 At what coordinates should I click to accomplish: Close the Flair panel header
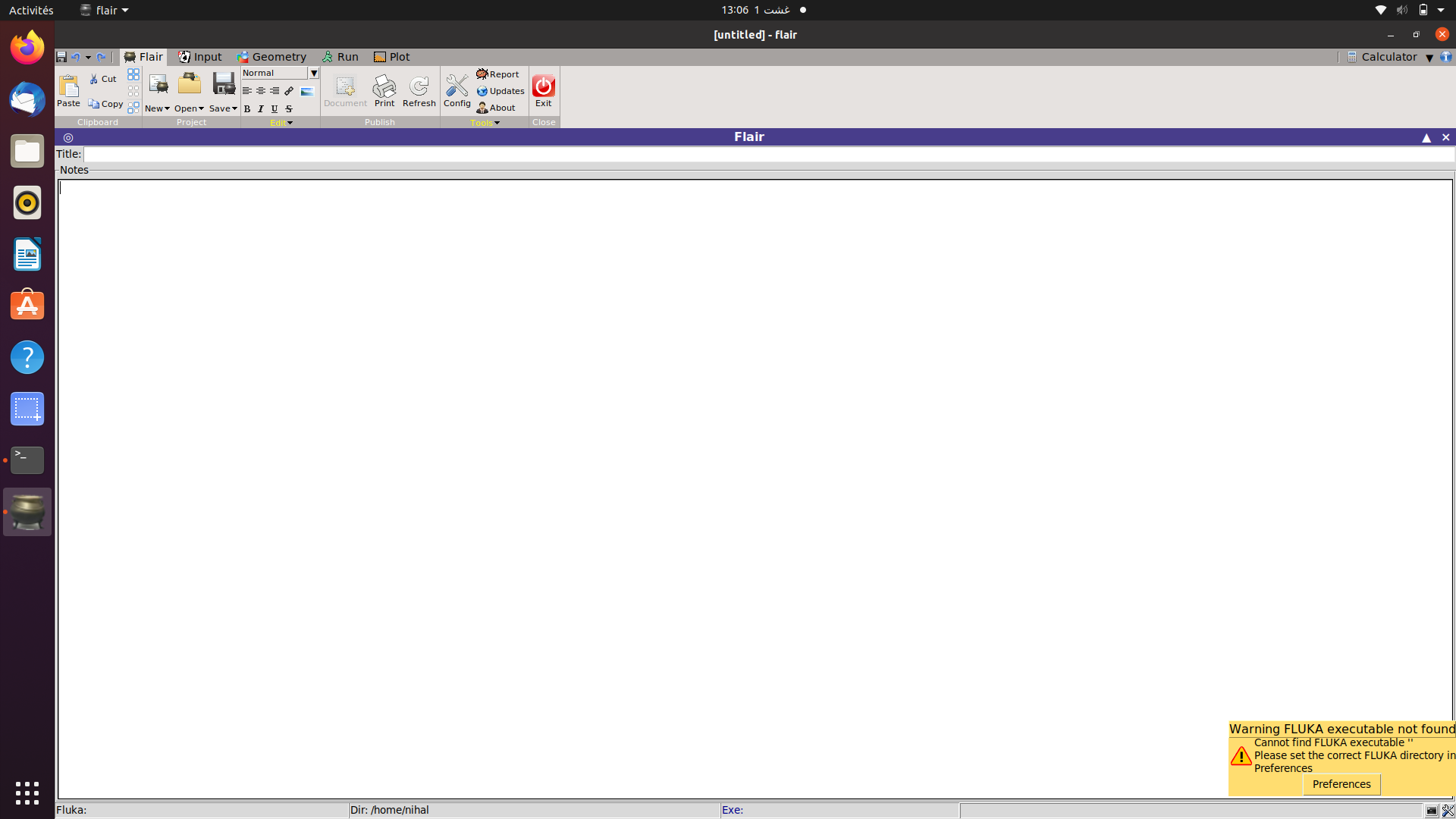[1446, 137]
